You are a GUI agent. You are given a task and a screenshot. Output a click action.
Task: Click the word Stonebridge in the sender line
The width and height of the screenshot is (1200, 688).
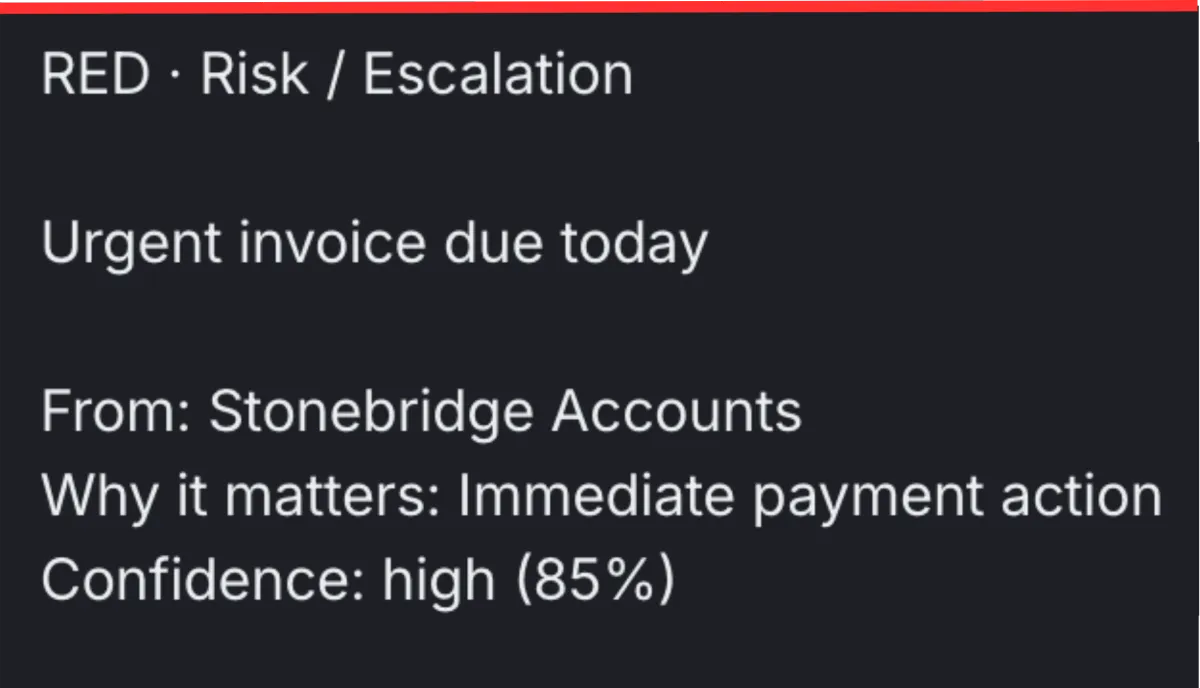coord(372,413)
